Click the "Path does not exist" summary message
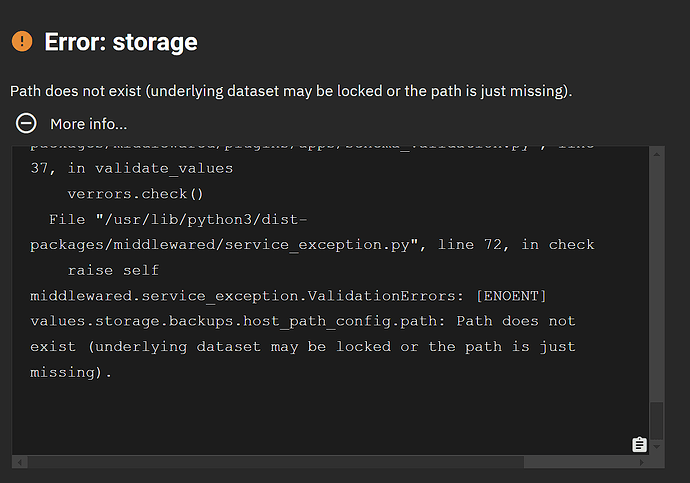 (291, 91)
